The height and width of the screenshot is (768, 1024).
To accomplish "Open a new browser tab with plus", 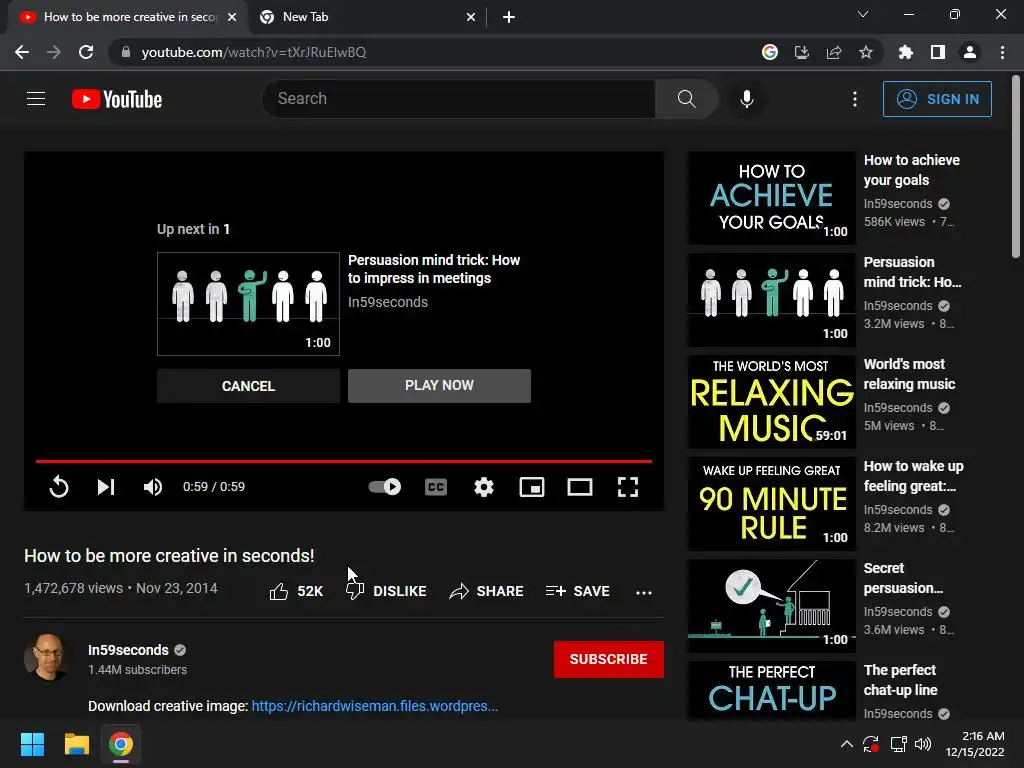I will (x=509, y=17).
